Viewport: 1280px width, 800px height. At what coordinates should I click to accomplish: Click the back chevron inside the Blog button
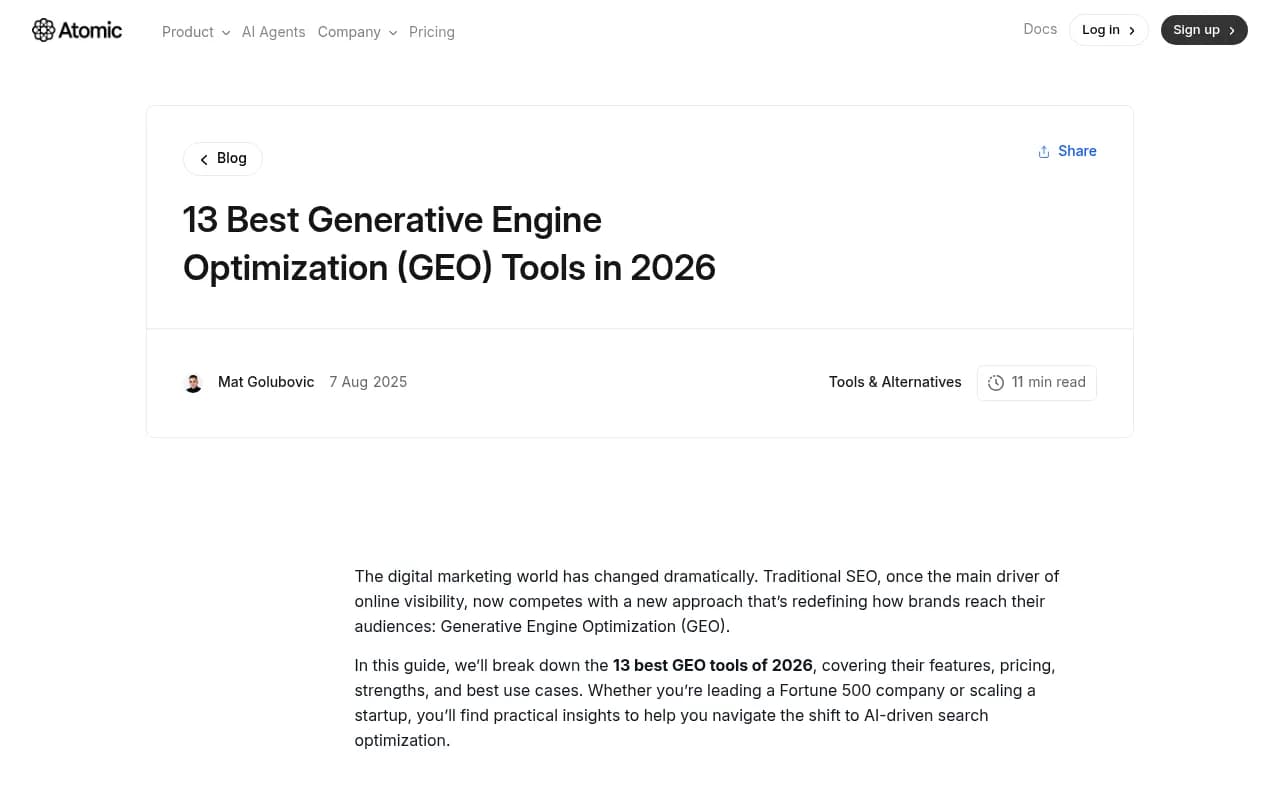204,158
